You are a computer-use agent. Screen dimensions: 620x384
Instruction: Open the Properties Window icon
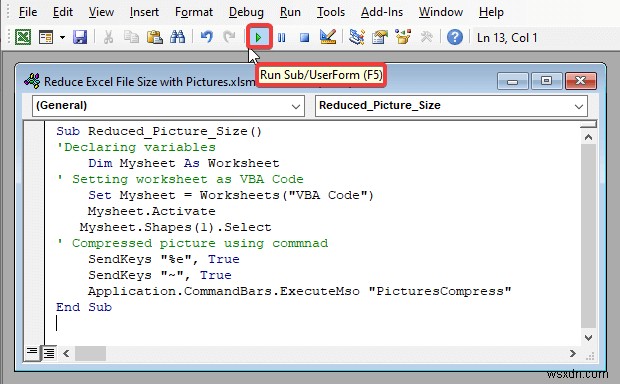380,38
